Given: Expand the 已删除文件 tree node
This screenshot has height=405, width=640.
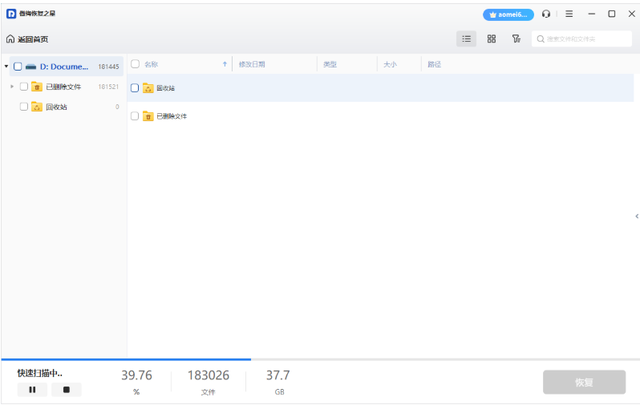Looking at the screenshot, I should pyautogui.click(x=12, y=87).
